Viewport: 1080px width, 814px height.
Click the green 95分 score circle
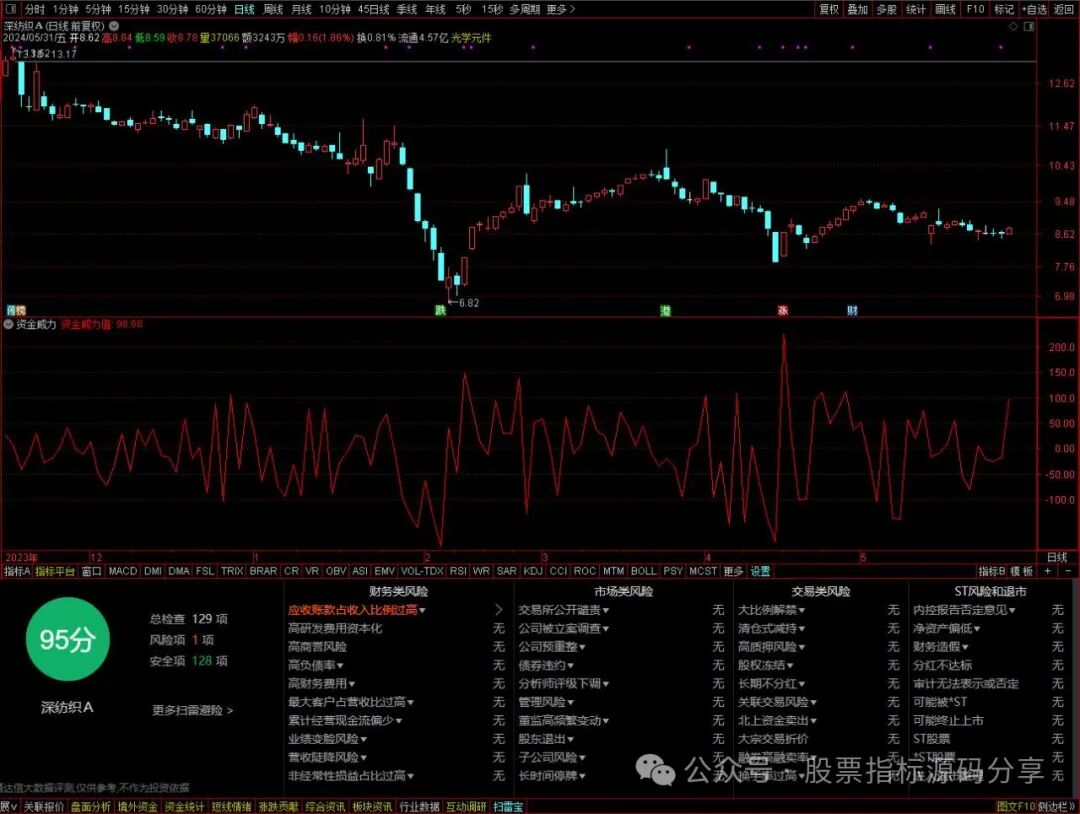click(68, 639)
